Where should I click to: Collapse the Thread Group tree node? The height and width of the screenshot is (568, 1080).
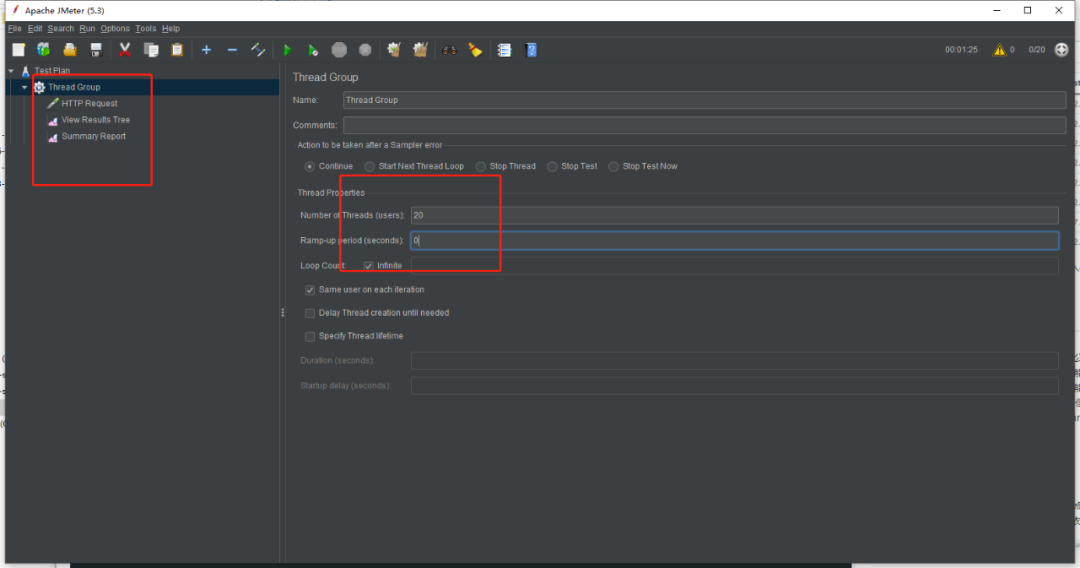(25, 87)
